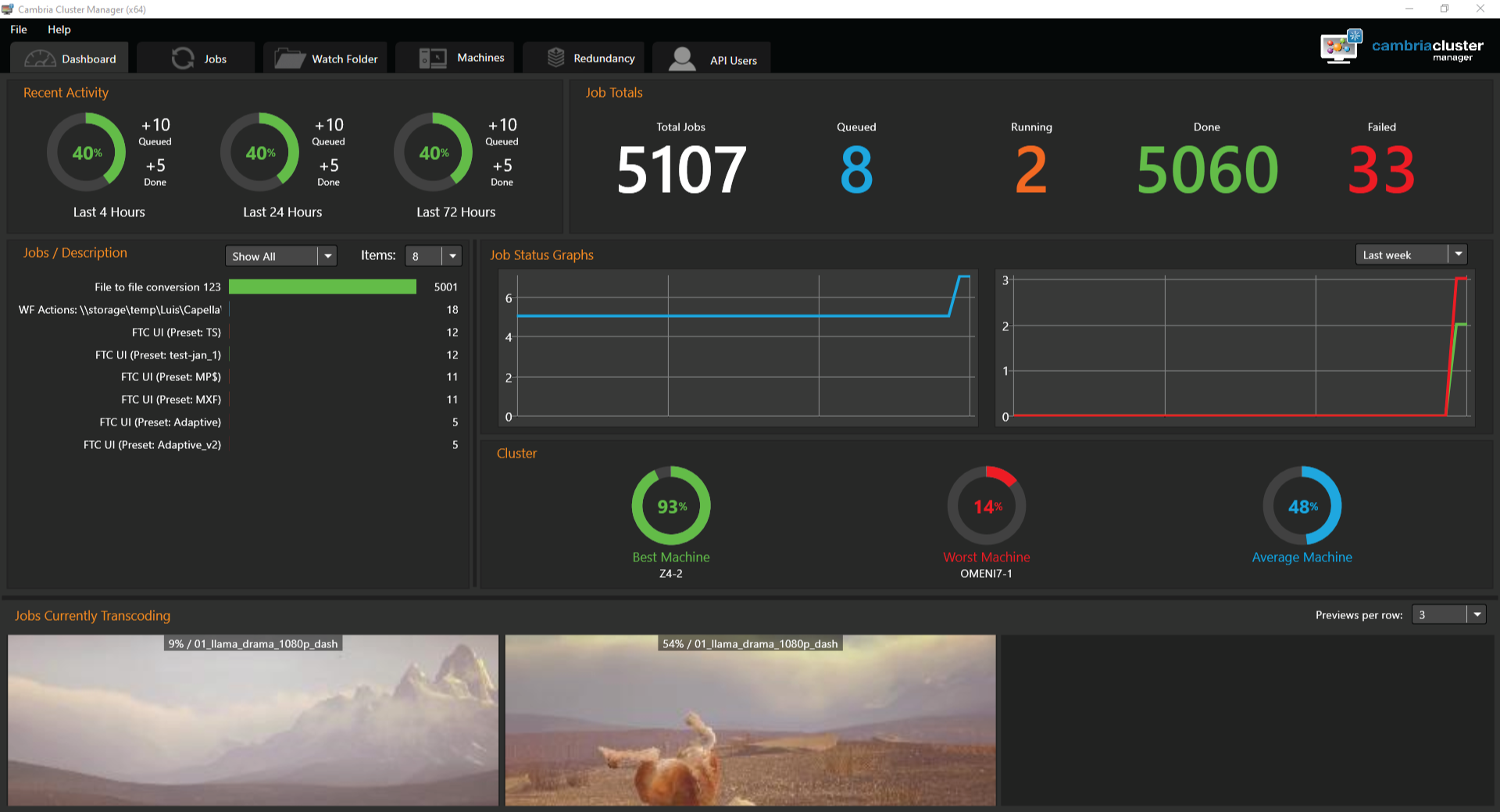
Task: Open the Help menu
Action: click(59, 30)
